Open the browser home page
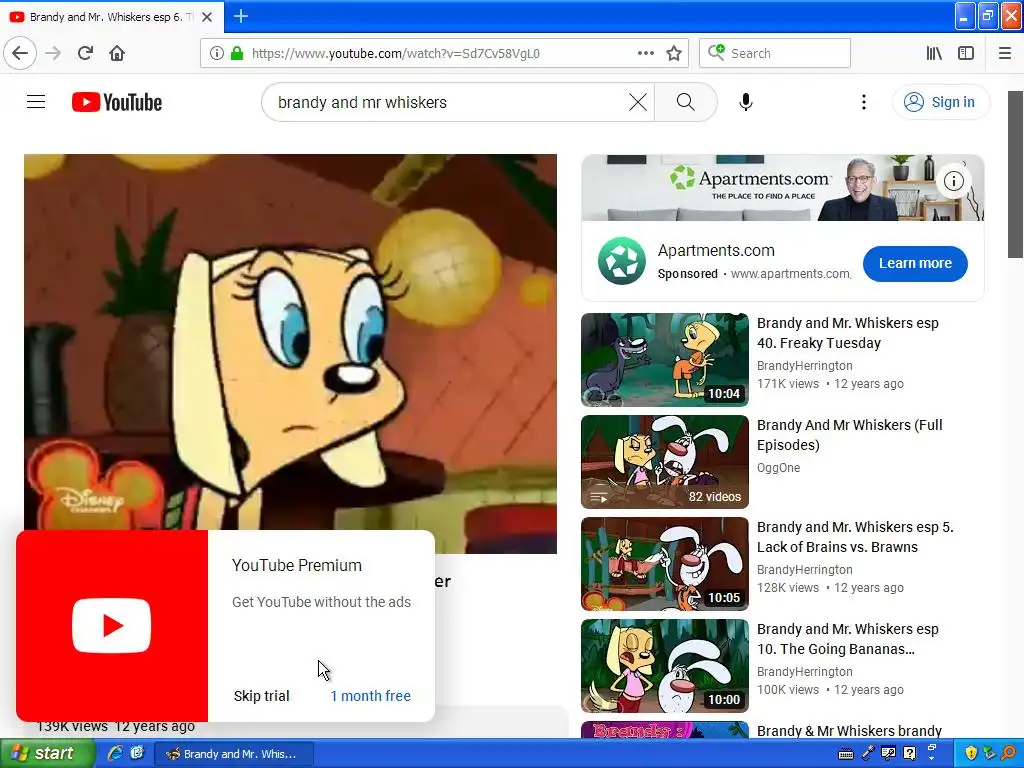The height and width of the screenshot is (768, 1024). click(x=117, y=53)
